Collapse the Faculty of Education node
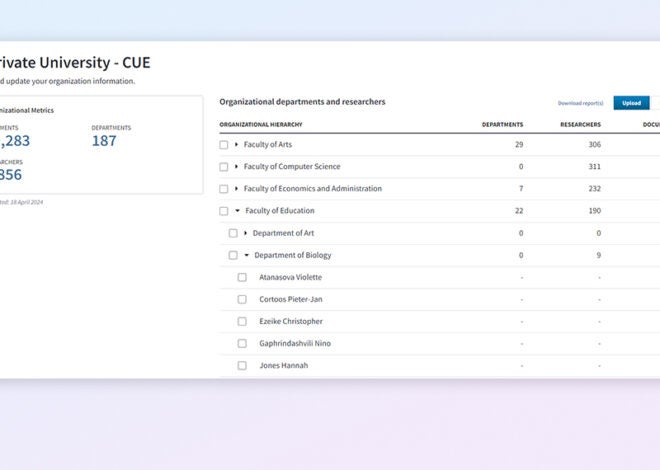The image size is (660, 470). pos(237,211)
